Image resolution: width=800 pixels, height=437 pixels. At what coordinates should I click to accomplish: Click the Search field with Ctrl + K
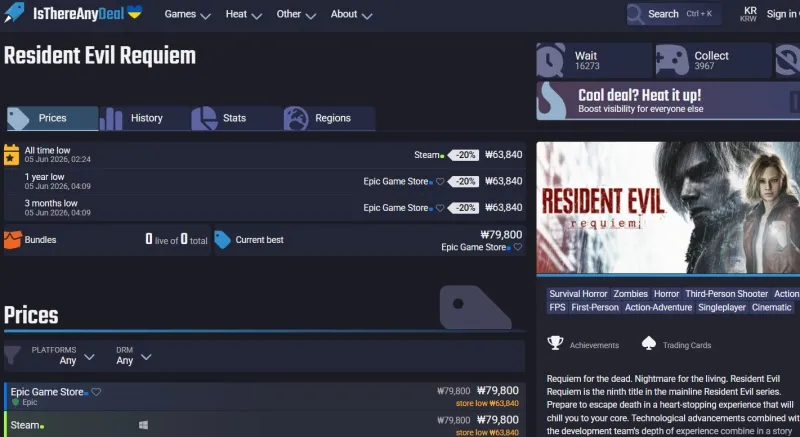(x=674, y=14)
